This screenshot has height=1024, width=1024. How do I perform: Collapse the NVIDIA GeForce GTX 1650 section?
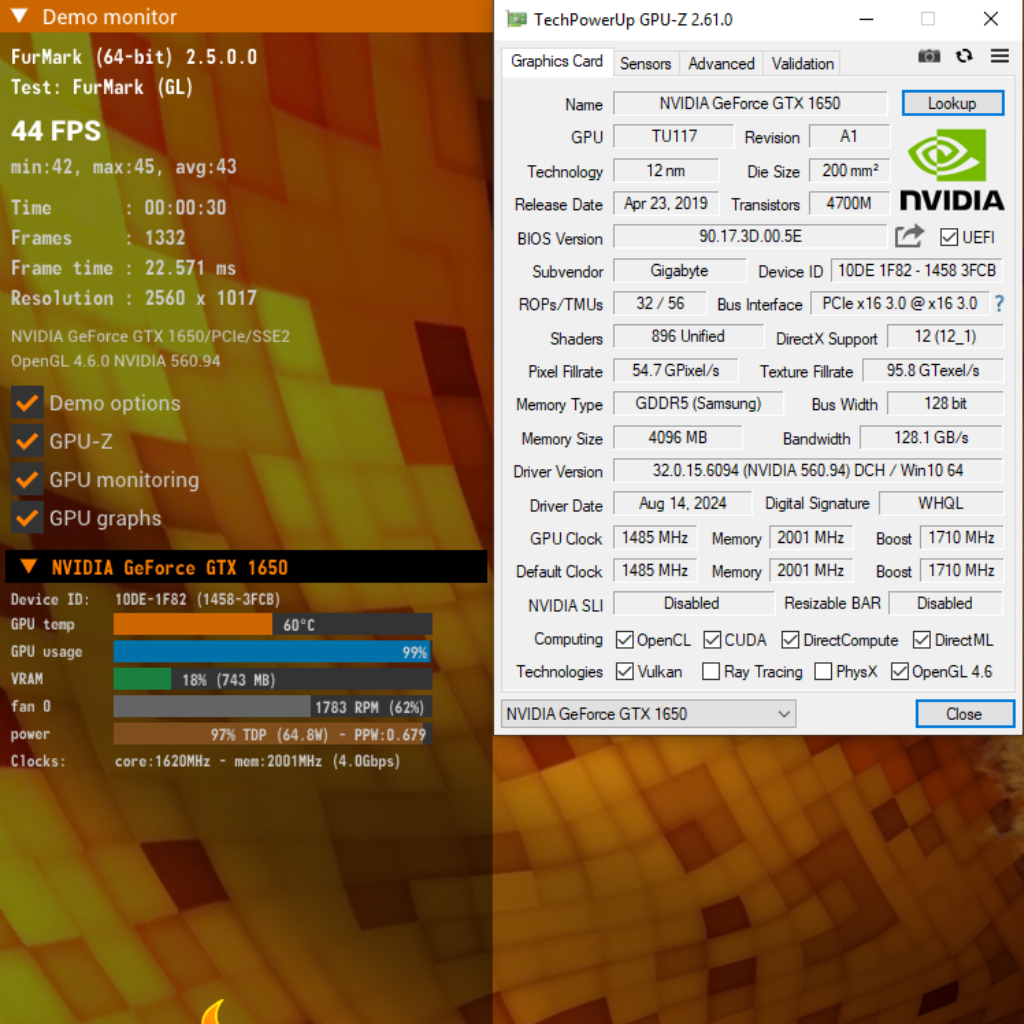30,568
